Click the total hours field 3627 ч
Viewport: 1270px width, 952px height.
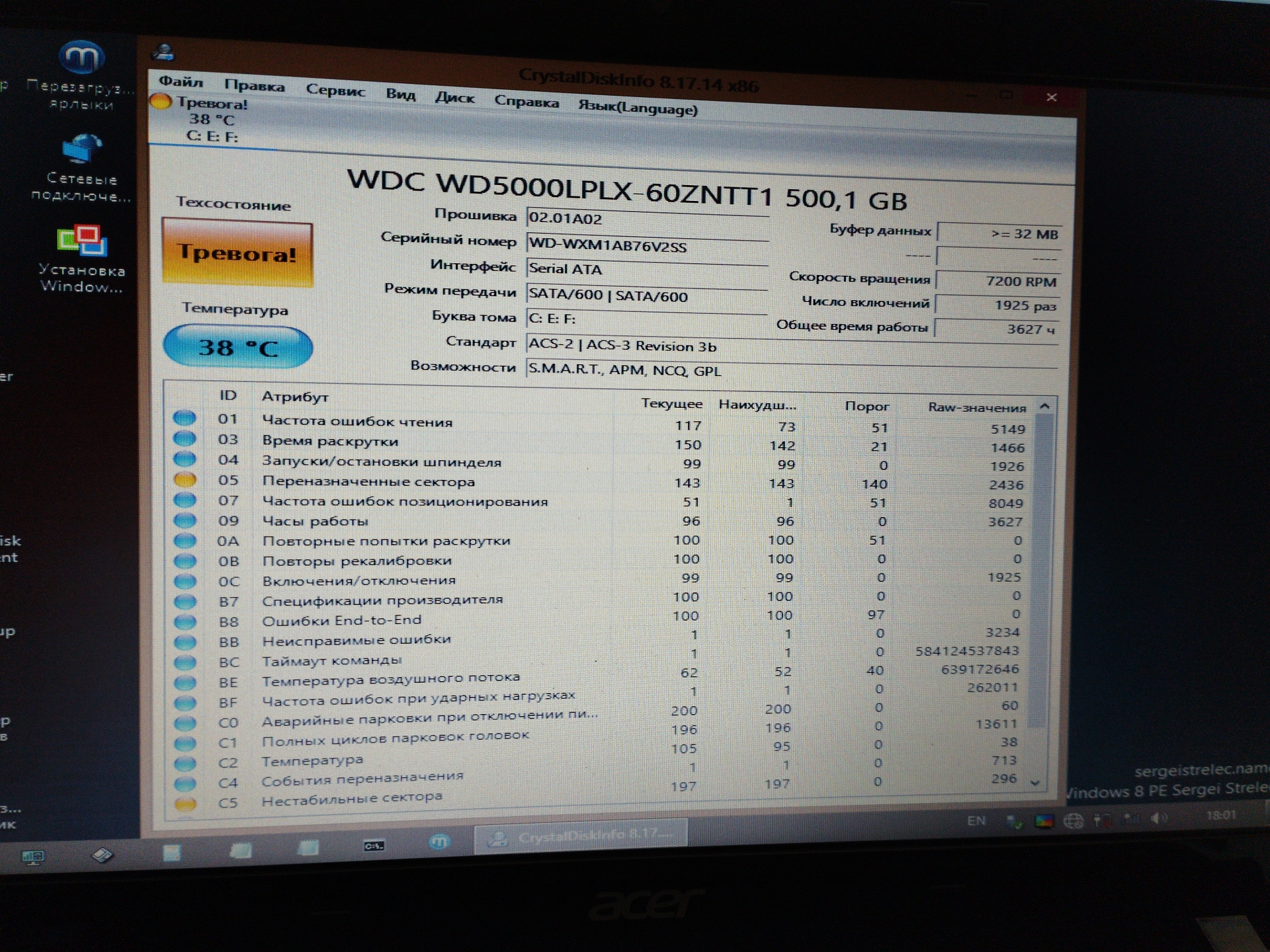[997, 329]
